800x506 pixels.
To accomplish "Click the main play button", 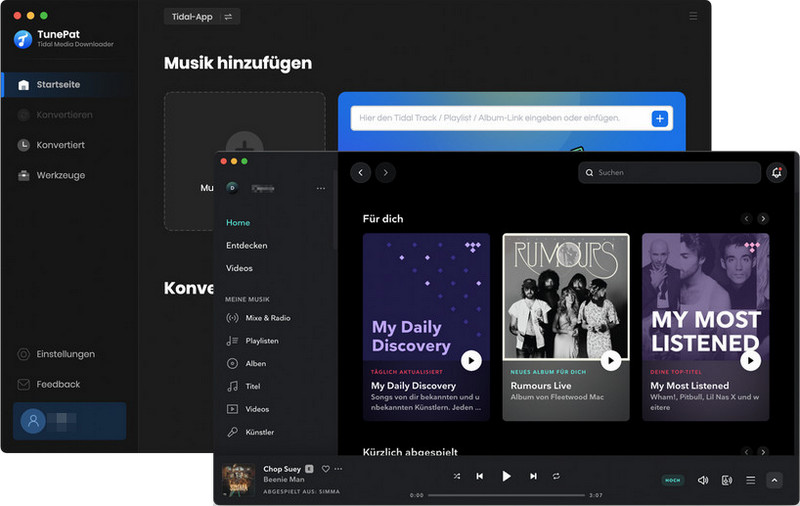I will click(506, 476).
